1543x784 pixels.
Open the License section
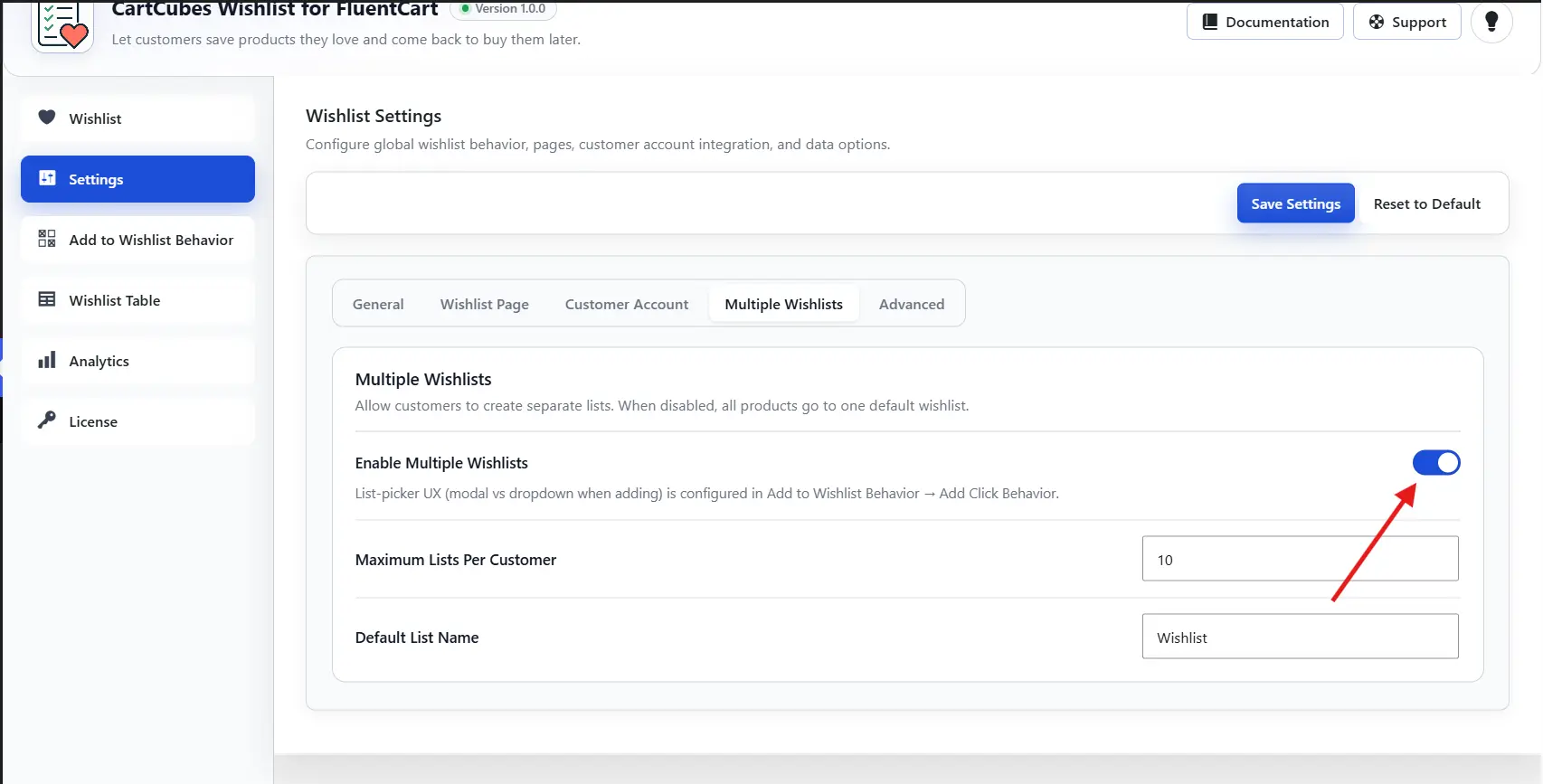(137, 421)
